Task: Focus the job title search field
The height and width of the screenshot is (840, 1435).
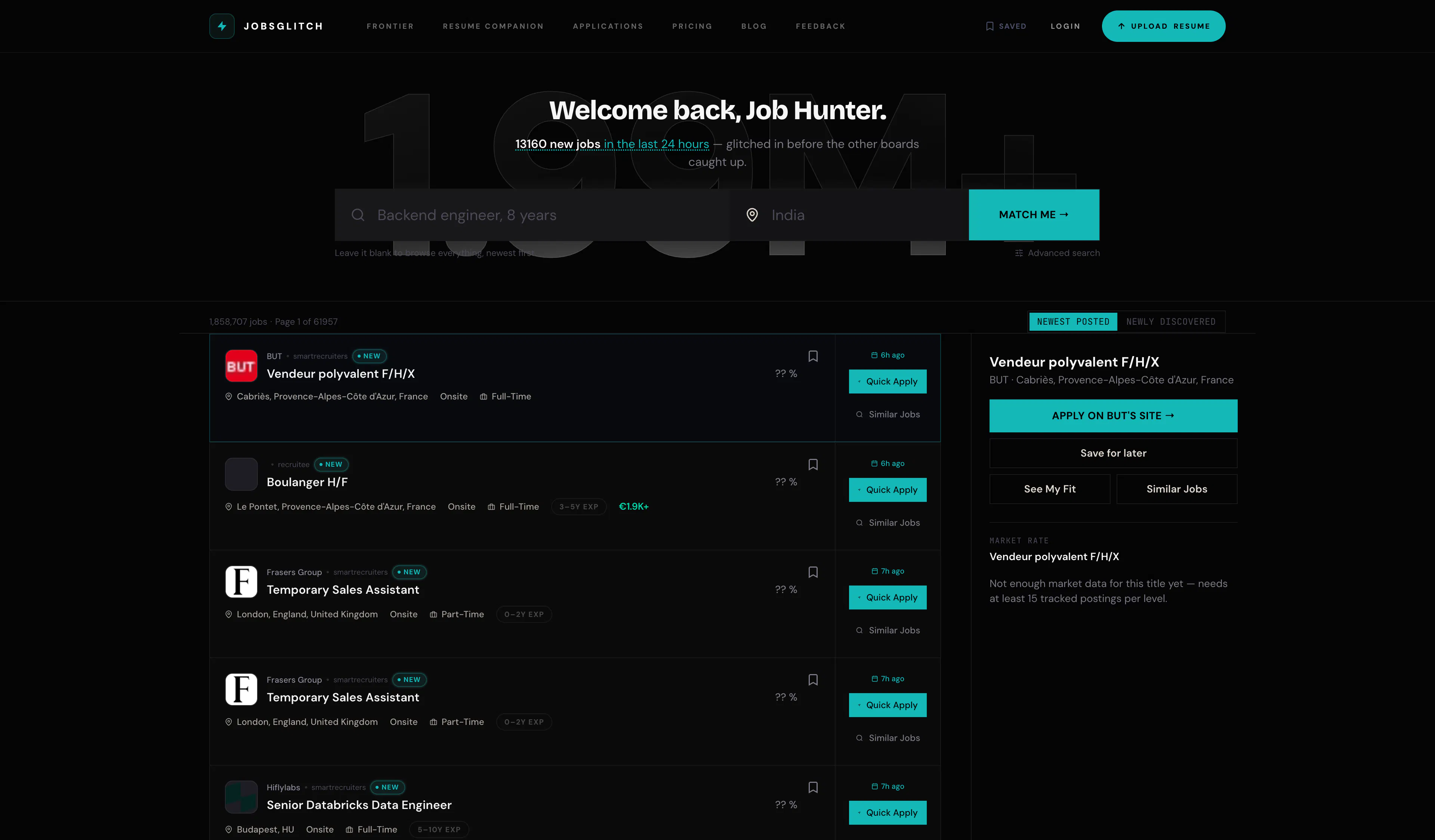Action: tap(533, 215)
